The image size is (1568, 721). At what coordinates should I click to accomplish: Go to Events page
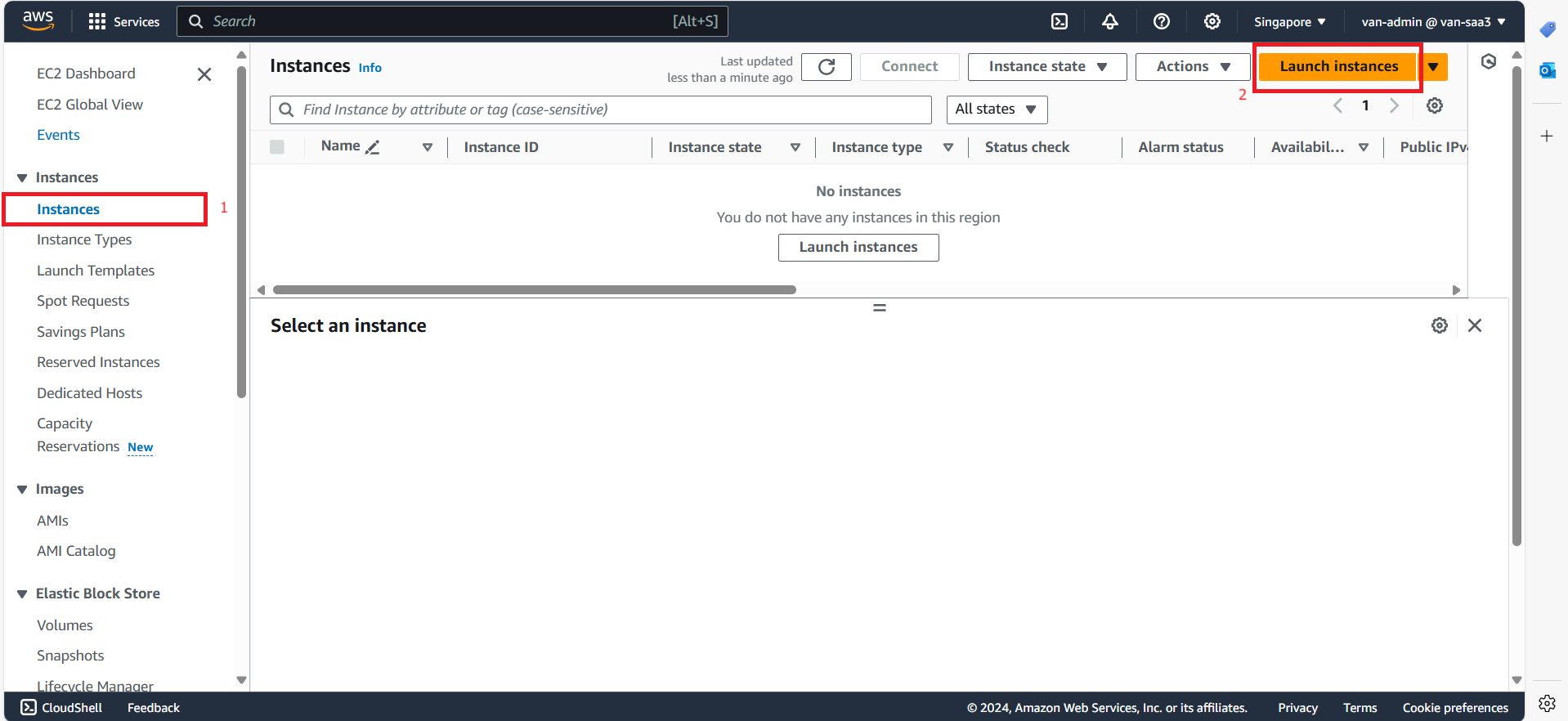tap(58, 135)
